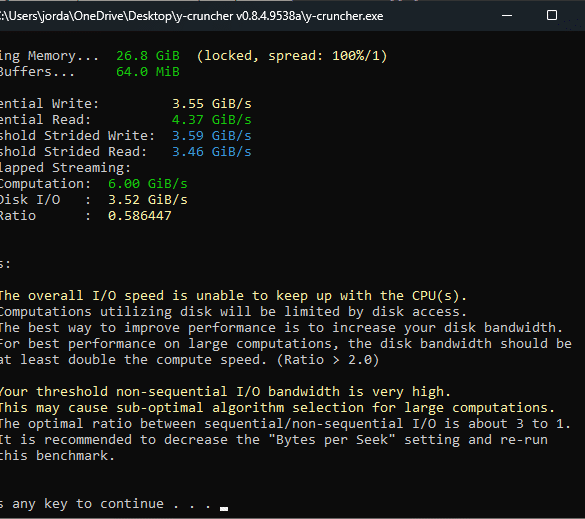
Task: Click the "(Ratio > 2.0)" text
Action: pos(328,360)
